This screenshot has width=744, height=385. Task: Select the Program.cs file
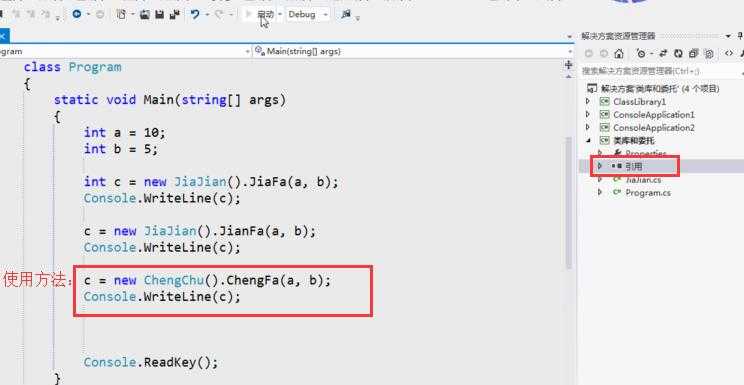click(x=648, y=193)
